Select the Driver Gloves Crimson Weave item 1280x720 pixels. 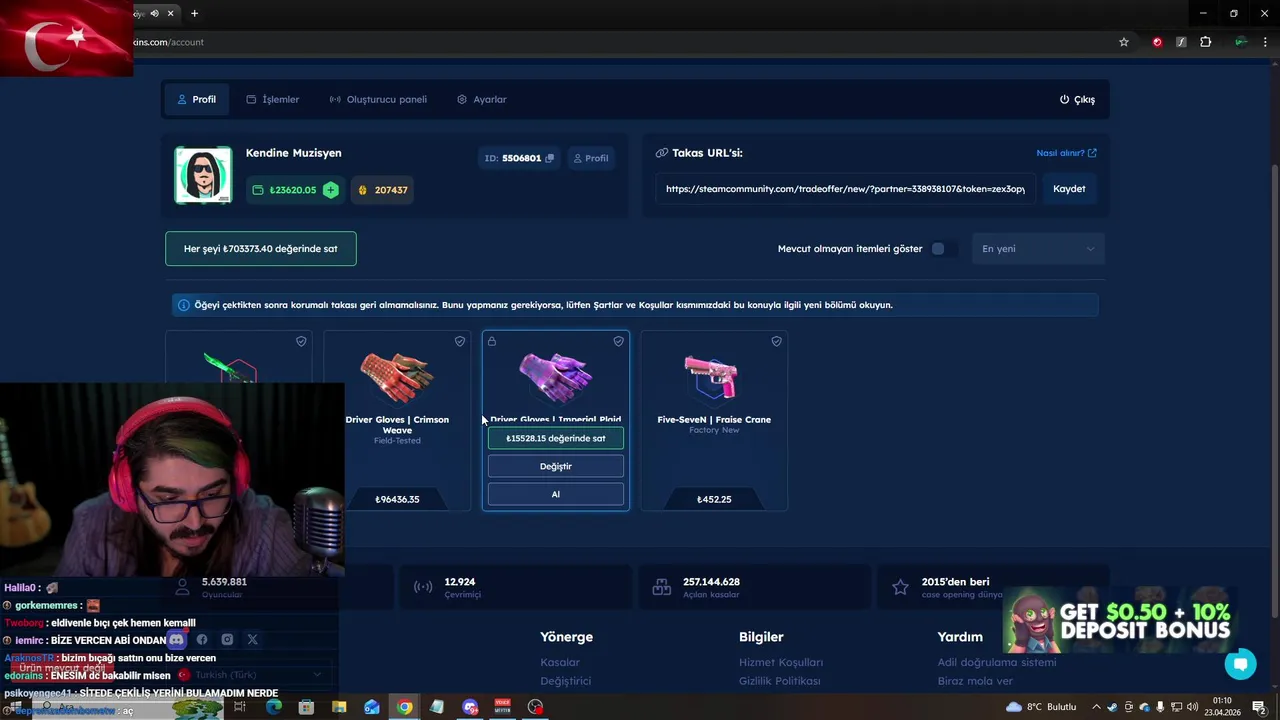click(397, 421)
